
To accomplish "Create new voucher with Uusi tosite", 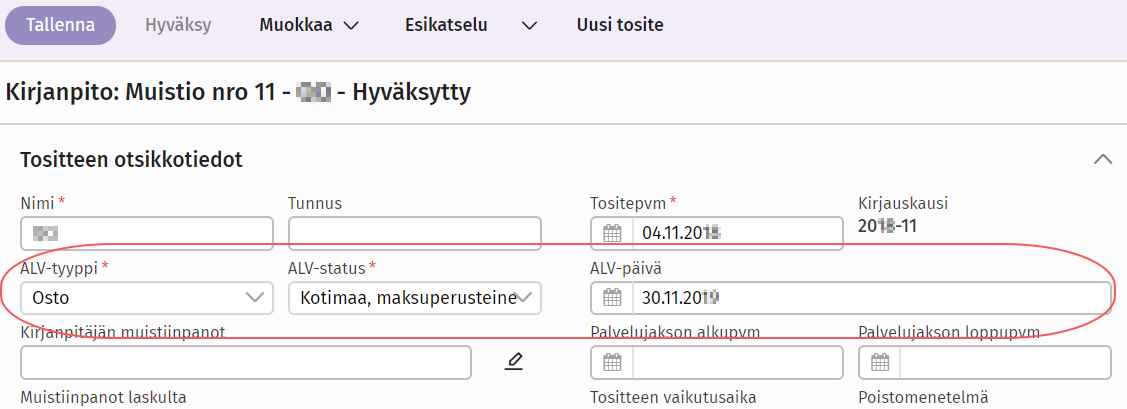I will pos(620,25).
